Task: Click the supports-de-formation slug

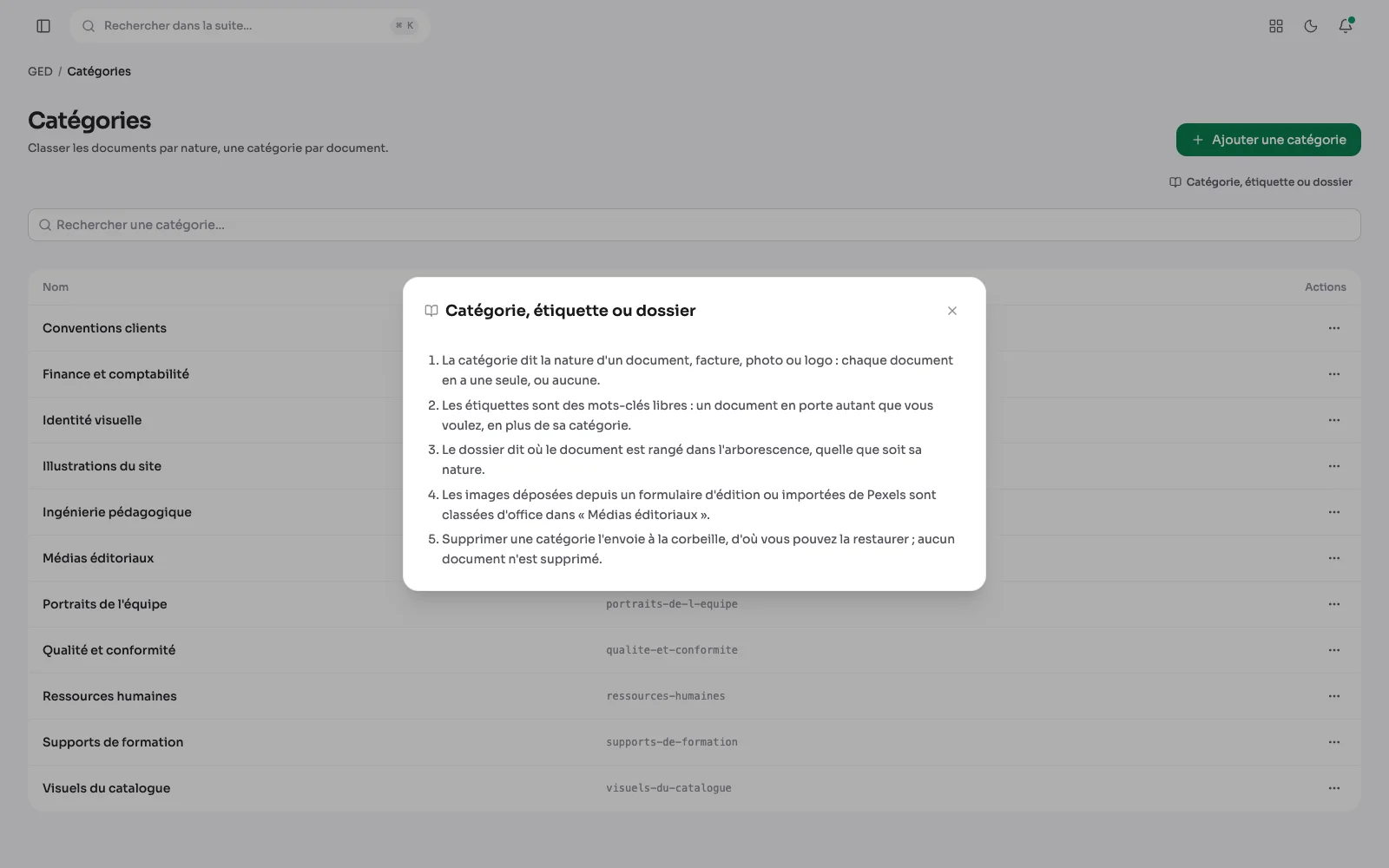Action: (x=672, y=742)
